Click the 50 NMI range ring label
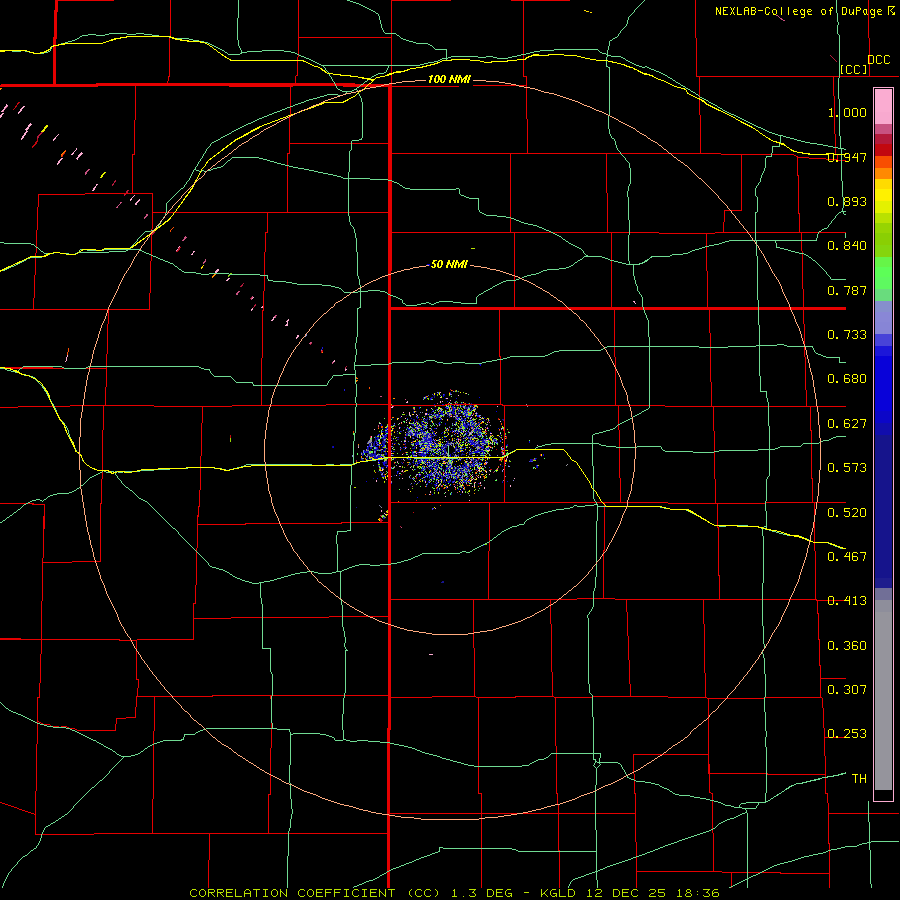900x900 pixels. pyautogui.click(x=449, y=265)
